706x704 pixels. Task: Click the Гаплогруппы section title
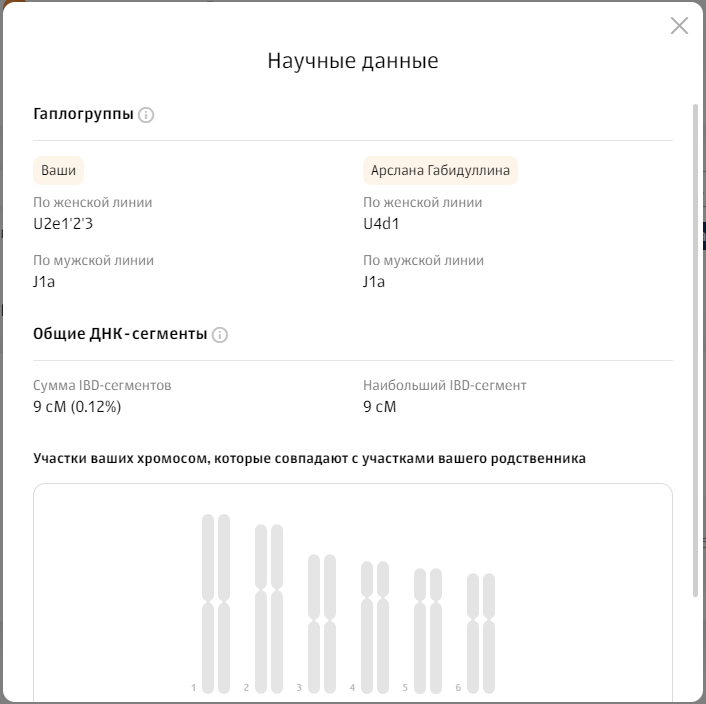(x=83, y=115)
